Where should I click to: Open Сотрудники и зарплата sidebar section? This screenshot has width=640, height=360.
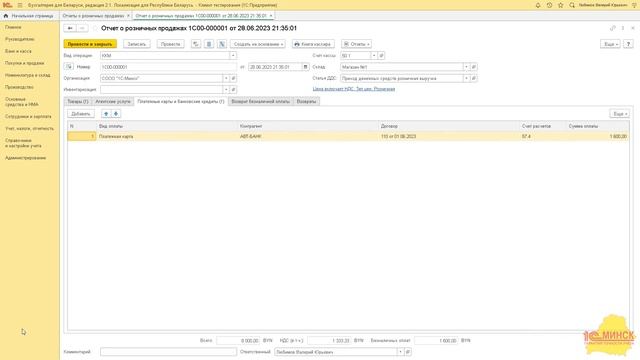(x=28, y=116)
